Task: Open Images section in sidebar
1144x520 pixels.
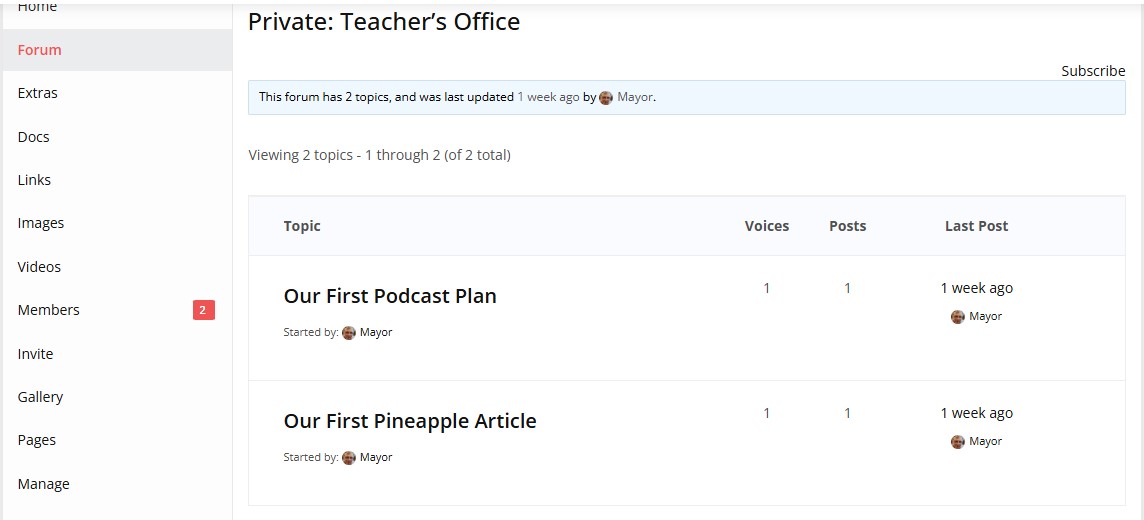Action: click(x=41, y=223)
